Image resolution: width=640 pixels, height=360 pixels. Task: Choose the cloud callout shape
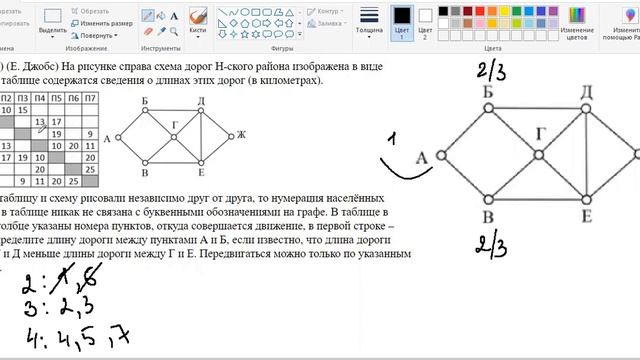[x=289, y=34]
